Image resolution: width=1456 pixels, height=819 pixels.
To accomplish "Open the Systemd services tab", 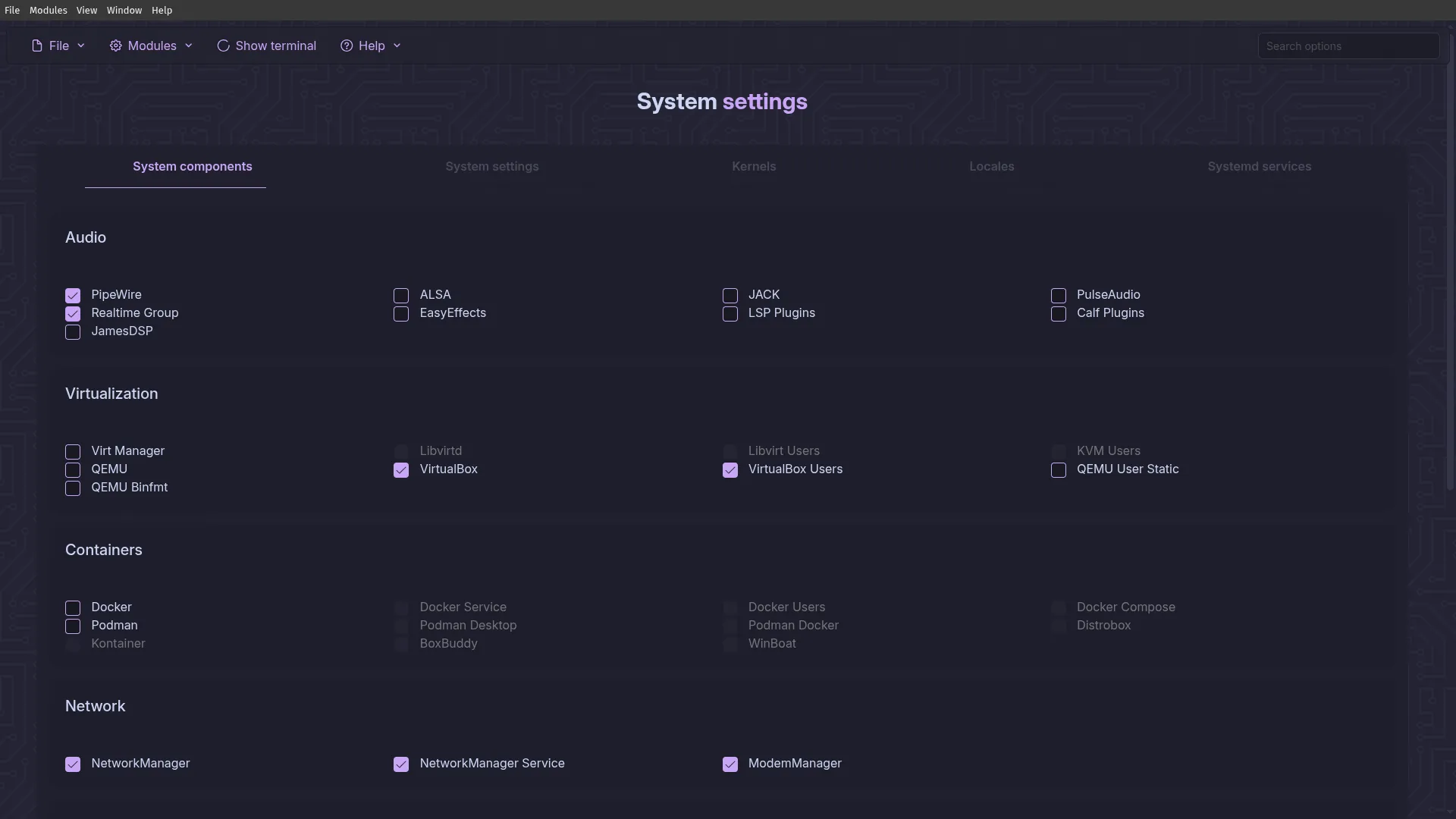I will click(x=1260, y=167).
